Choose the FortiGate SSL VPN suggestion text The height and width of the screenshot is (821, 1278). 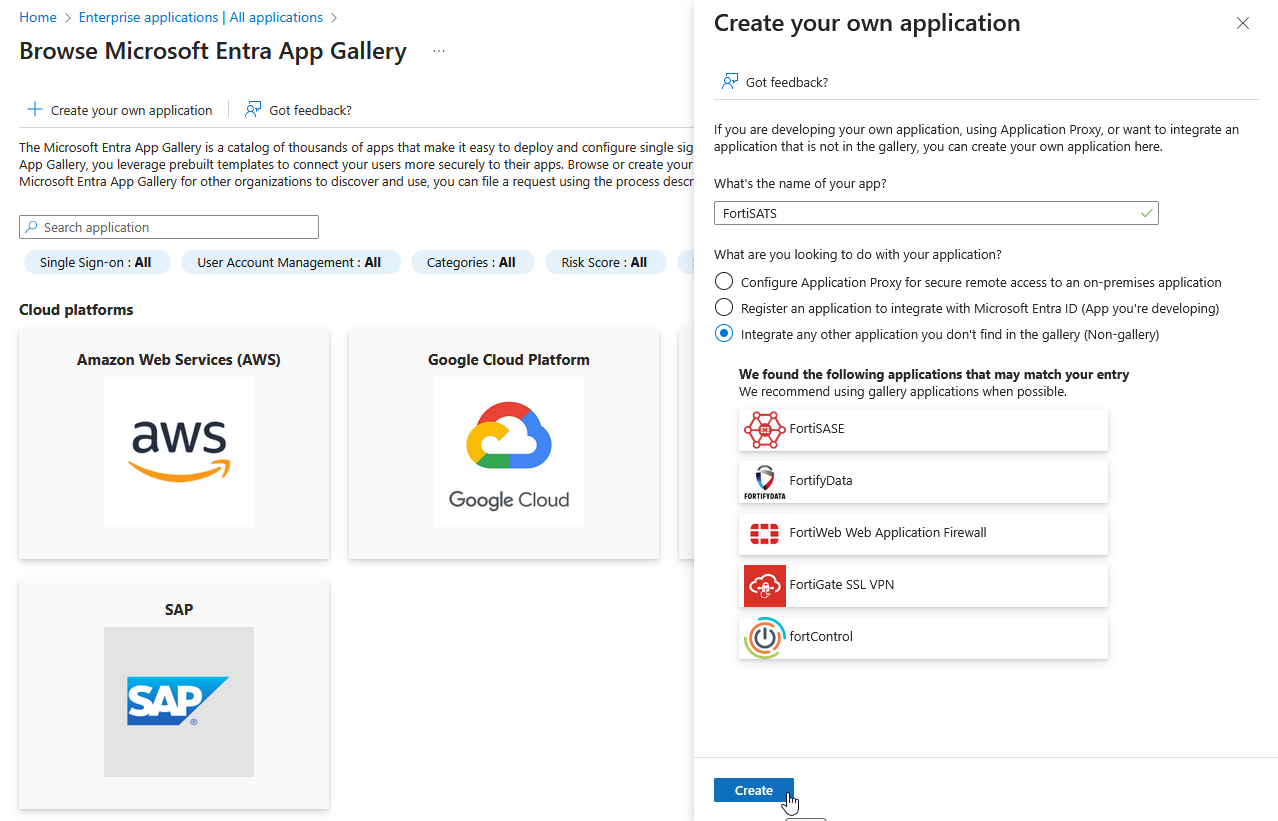pyautogui.click(x=842, y=585)
